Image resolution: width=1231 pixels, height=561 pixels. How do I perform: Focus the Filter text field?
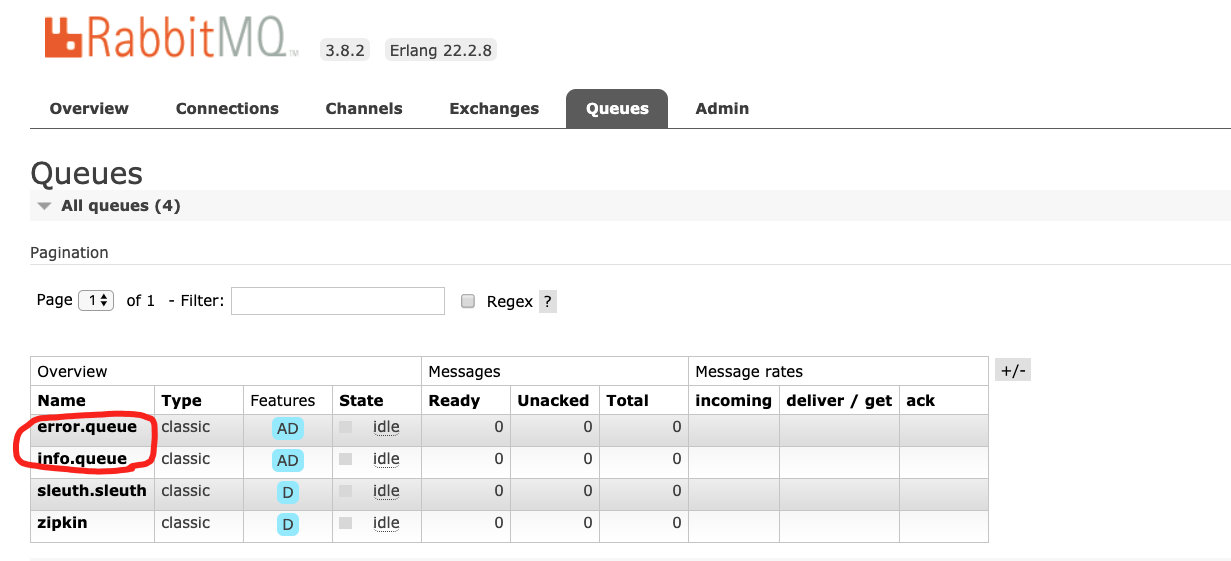[x=338, y=301]
